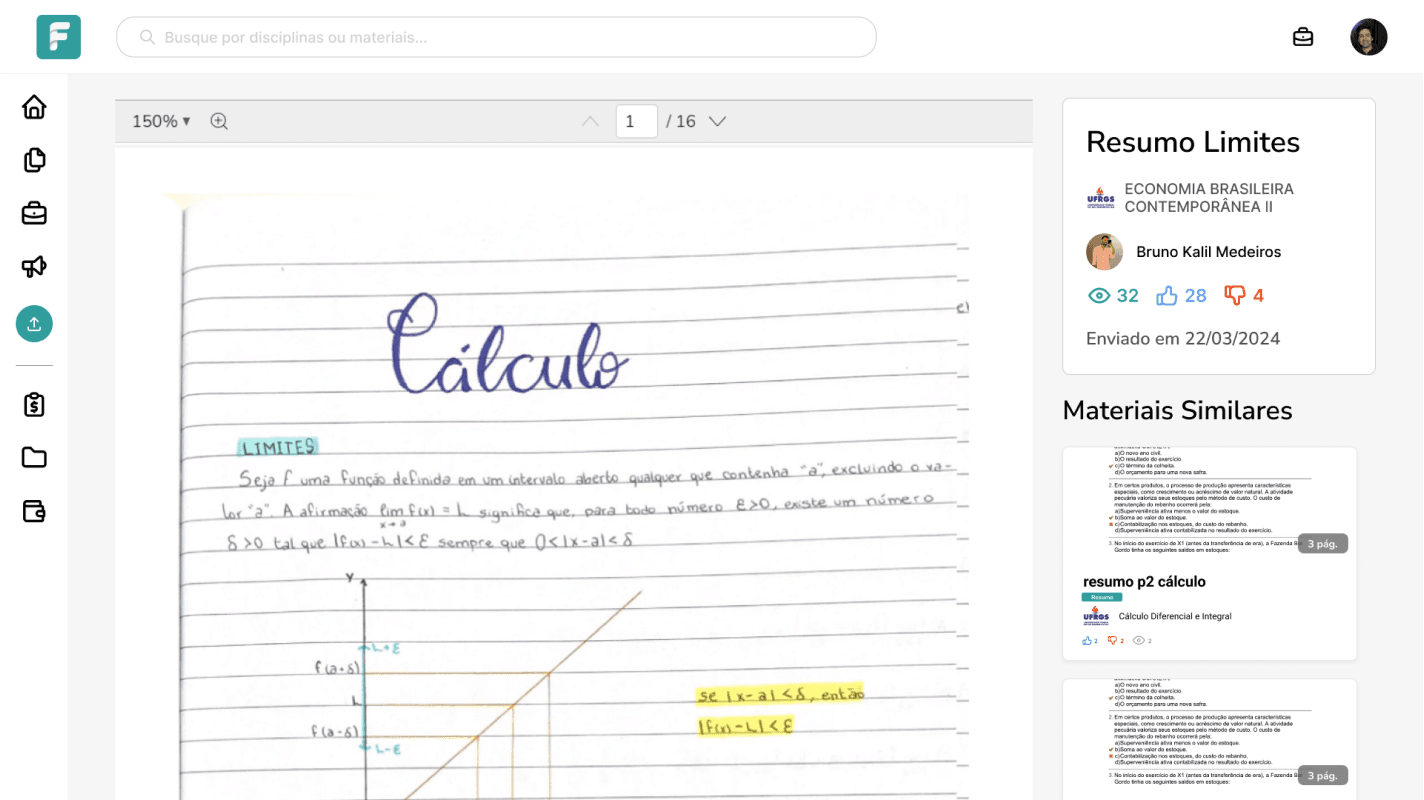The image size is (1424, 800).
Task: Click the search magnifier icon
Action: [x=147, y=37]
